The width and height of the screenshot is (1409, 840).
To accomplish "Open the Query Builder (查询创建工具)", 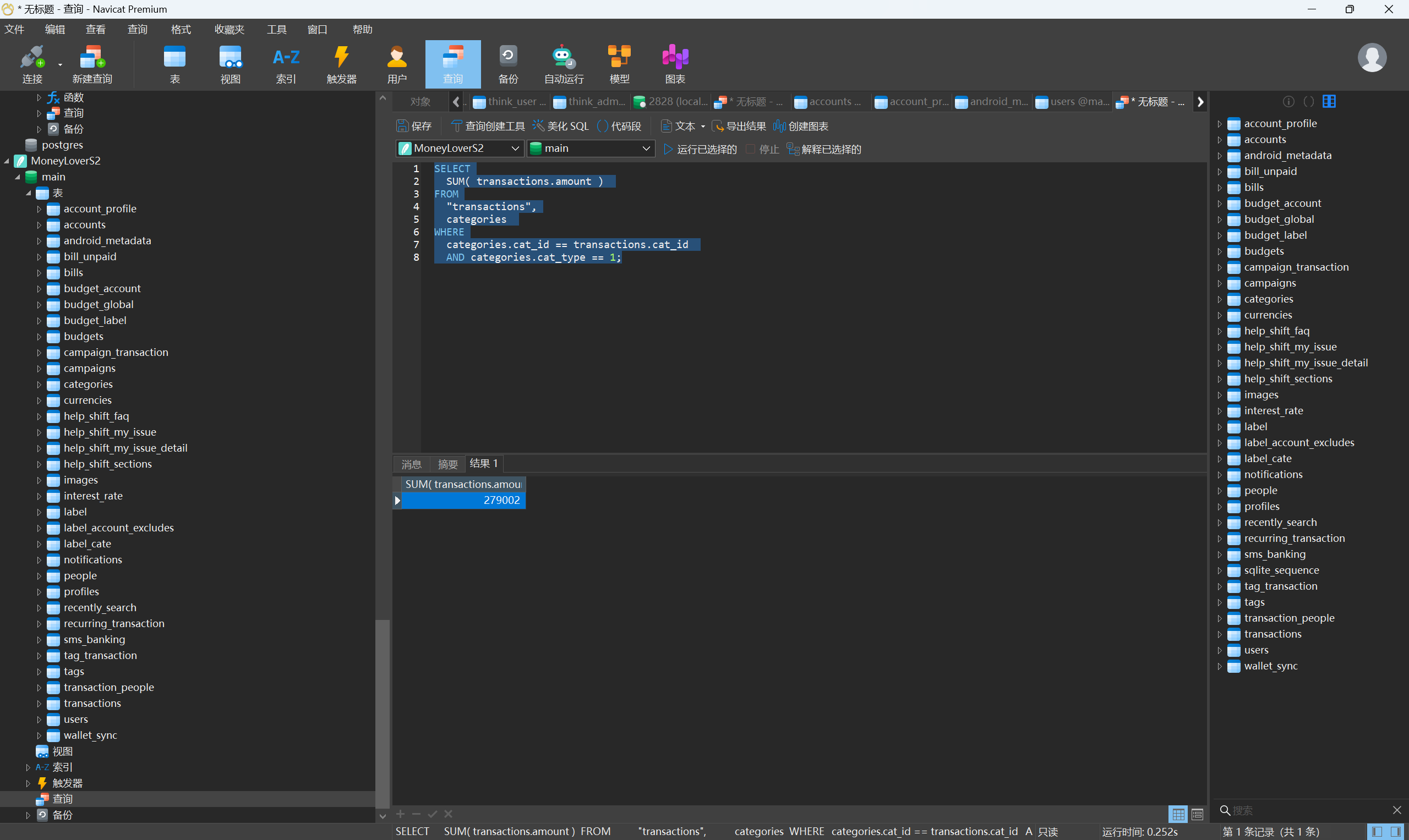I will [488, 125].
